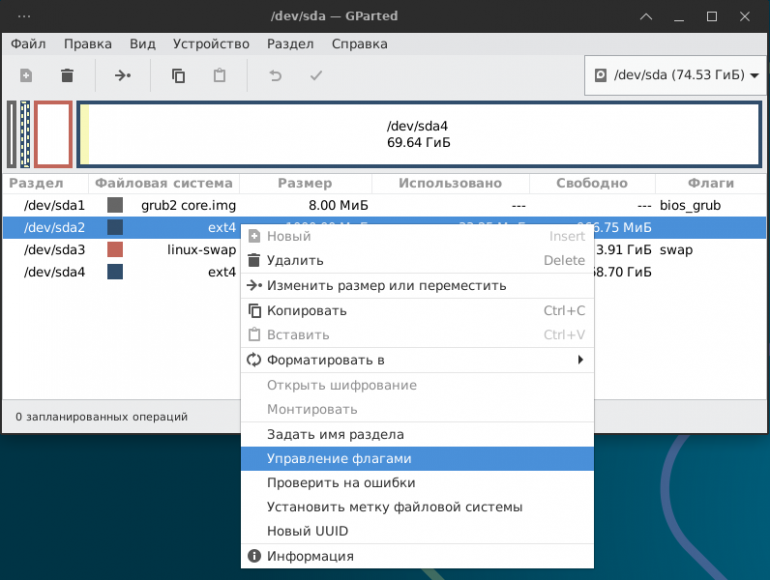Click the 8.00 МиБ size cell
Image resolution: width=770 pixels, height=580 pixels.
point(338,205)
